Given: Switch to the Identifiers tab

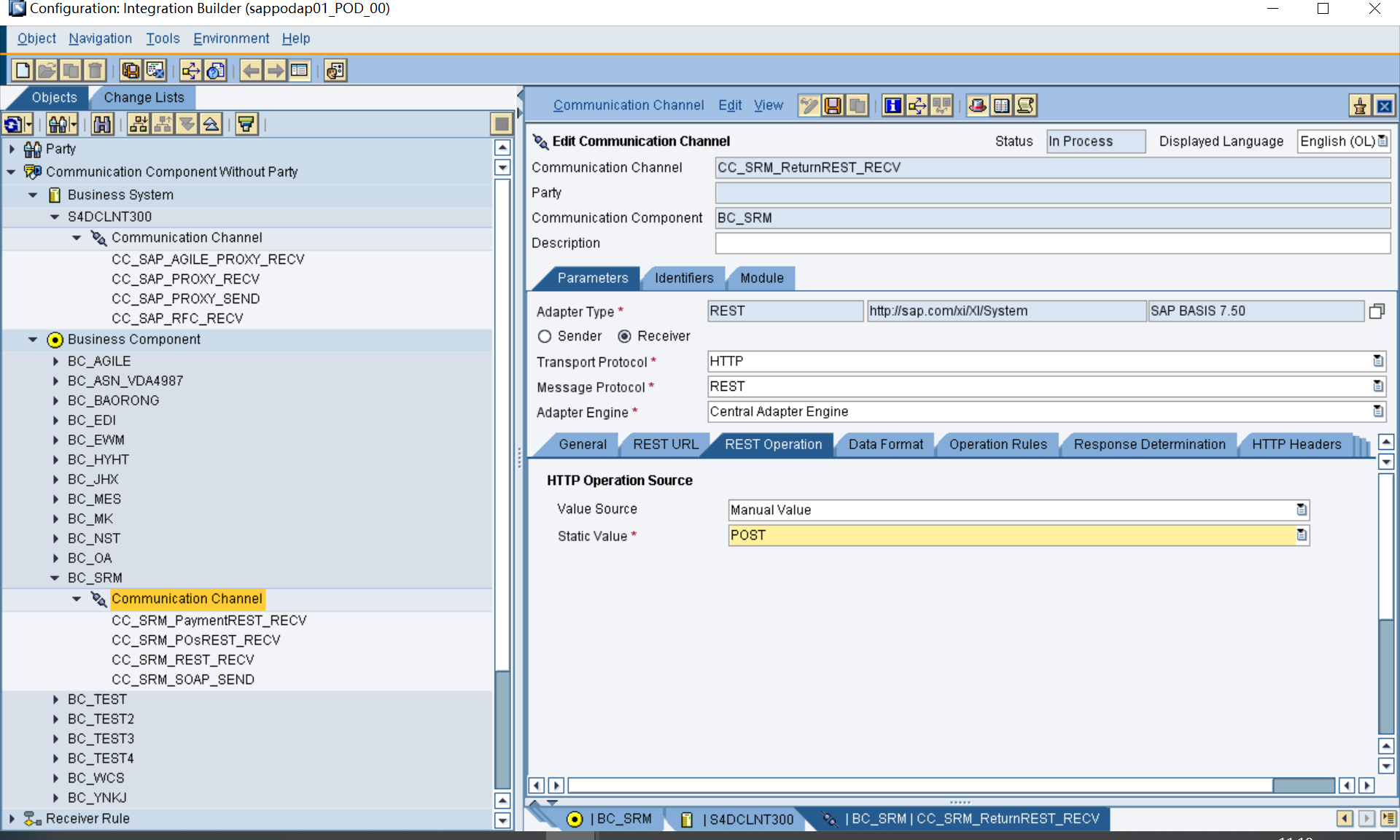Looking at the screenshot, I should click(x=684, y=278).
